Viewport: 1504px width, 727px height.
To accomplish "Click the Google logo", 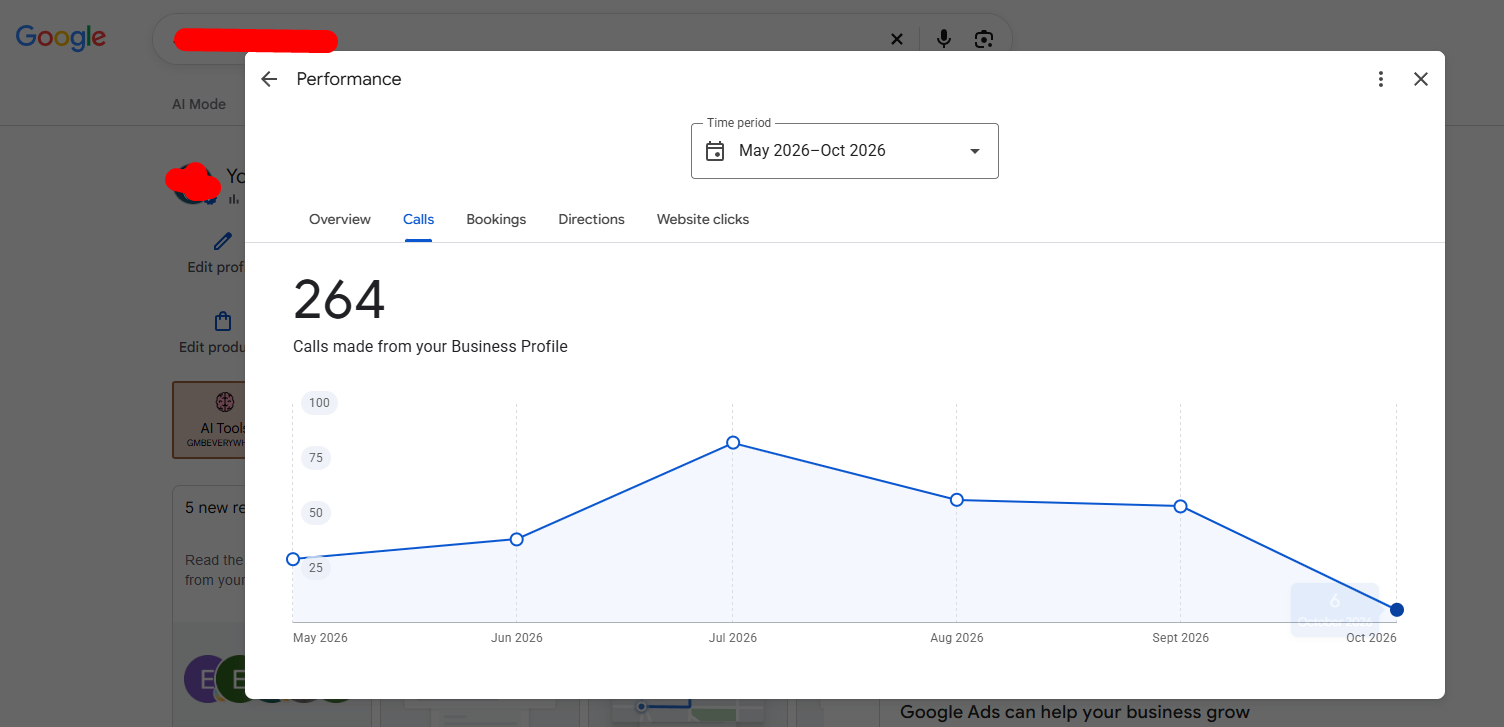I will (x=61, y=38).
